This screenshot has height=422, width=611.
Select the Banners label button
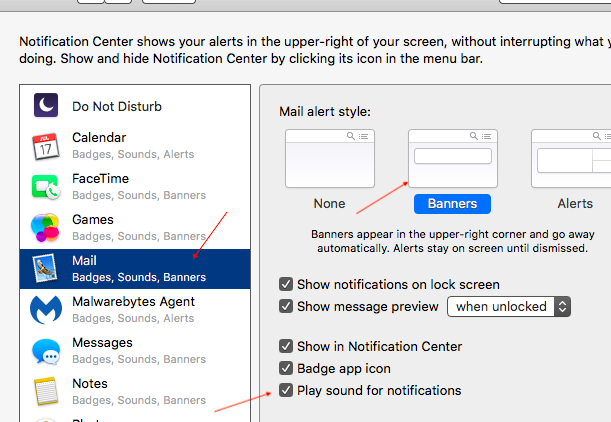pos(452,204)
